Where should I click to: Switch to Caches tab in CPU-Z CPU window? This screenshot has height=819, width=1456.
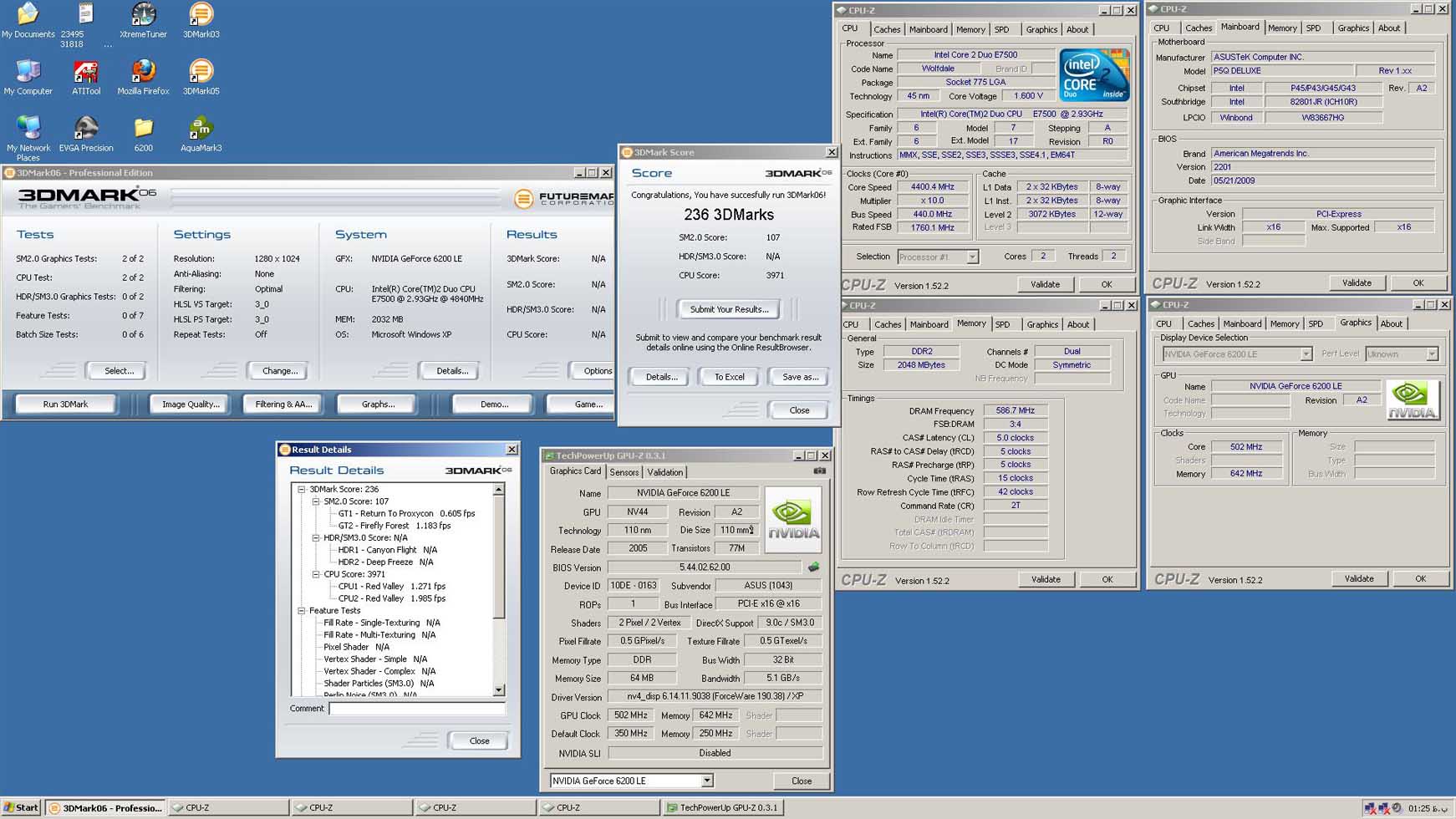tap(886, 29)
